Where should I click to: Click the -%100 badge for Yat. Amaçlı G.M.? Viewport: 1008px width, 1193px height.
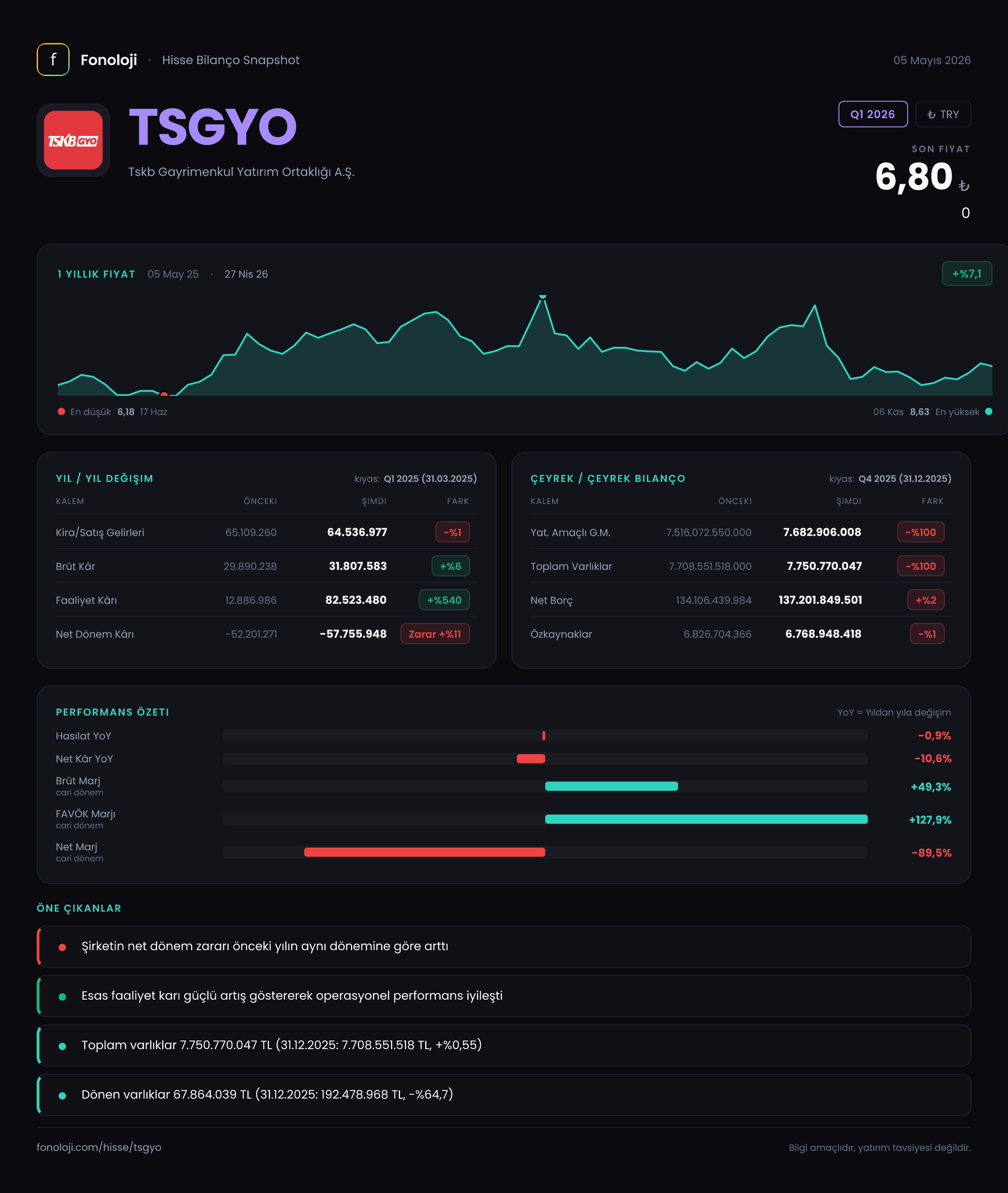pos(921,532)
